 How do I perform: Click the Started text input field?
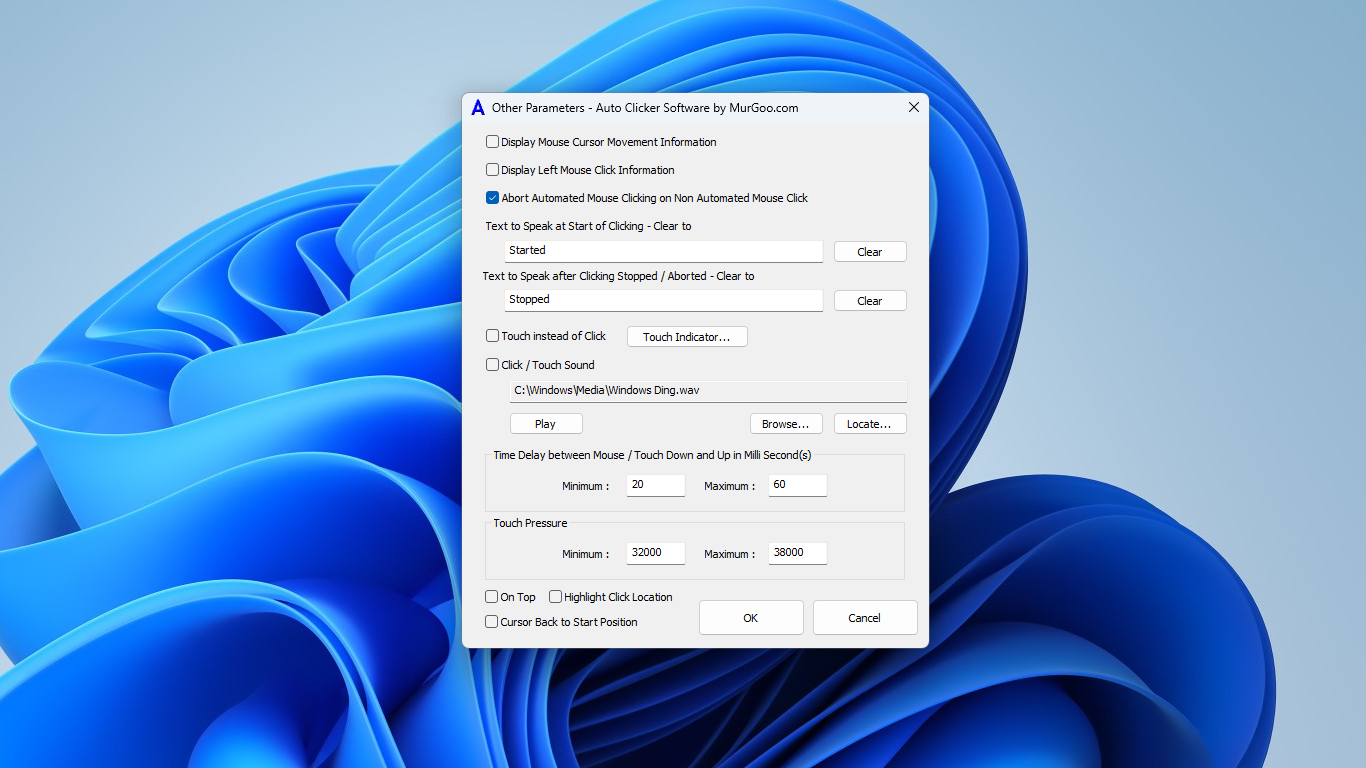[x=663, y=251]
